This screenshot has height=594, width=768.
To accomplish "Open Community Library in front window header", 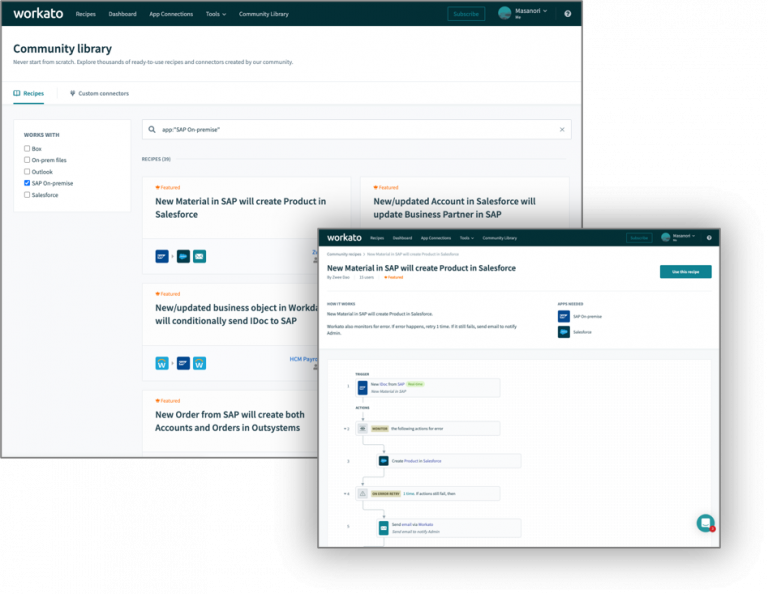I will [x=500, y=238].
